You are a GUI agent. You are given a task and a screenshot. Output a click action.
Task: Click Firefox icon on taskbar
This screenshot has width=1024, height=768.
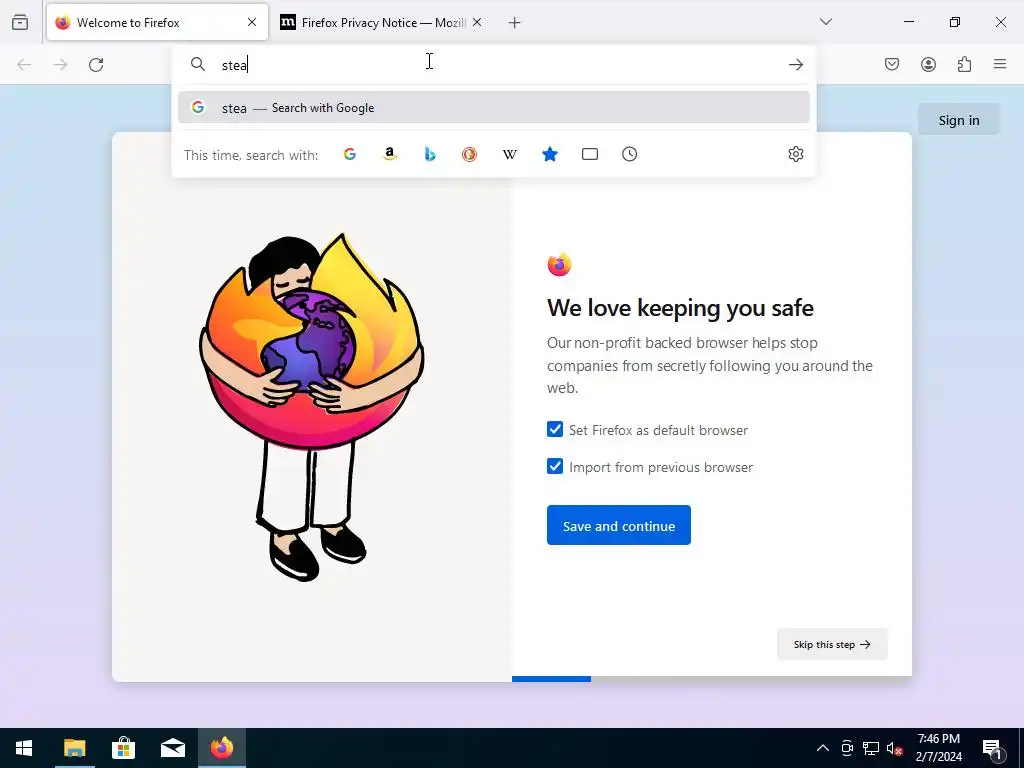tap(221, 748)
